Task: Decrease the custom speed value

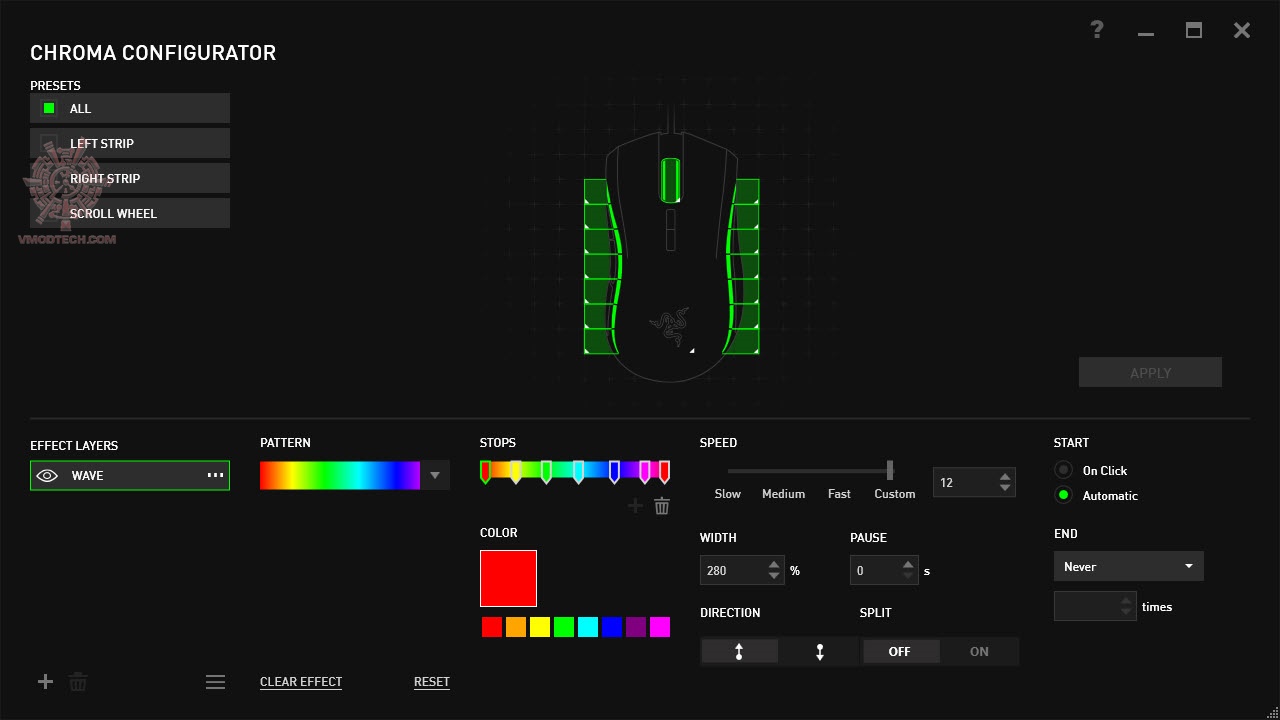Action: coord(1005,488)
